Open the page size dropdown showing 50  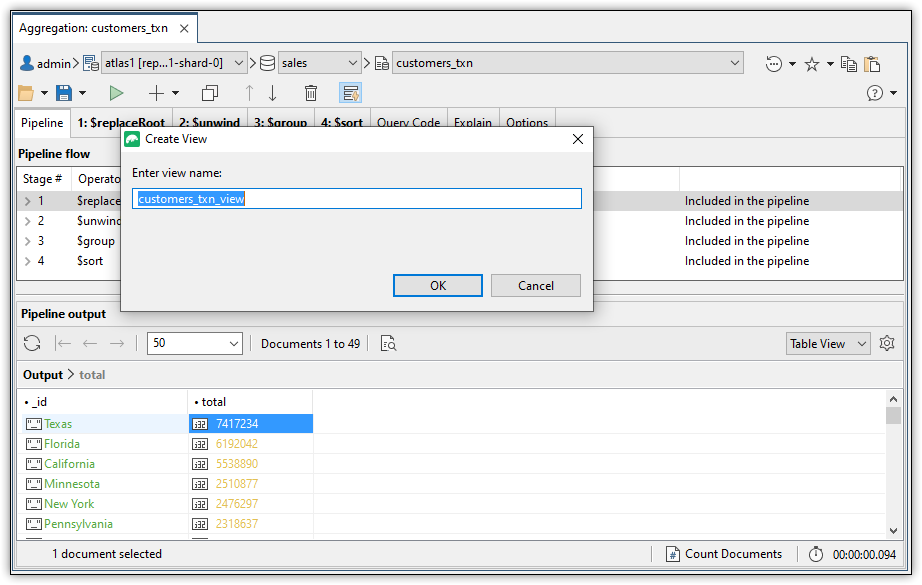point(195,343)
